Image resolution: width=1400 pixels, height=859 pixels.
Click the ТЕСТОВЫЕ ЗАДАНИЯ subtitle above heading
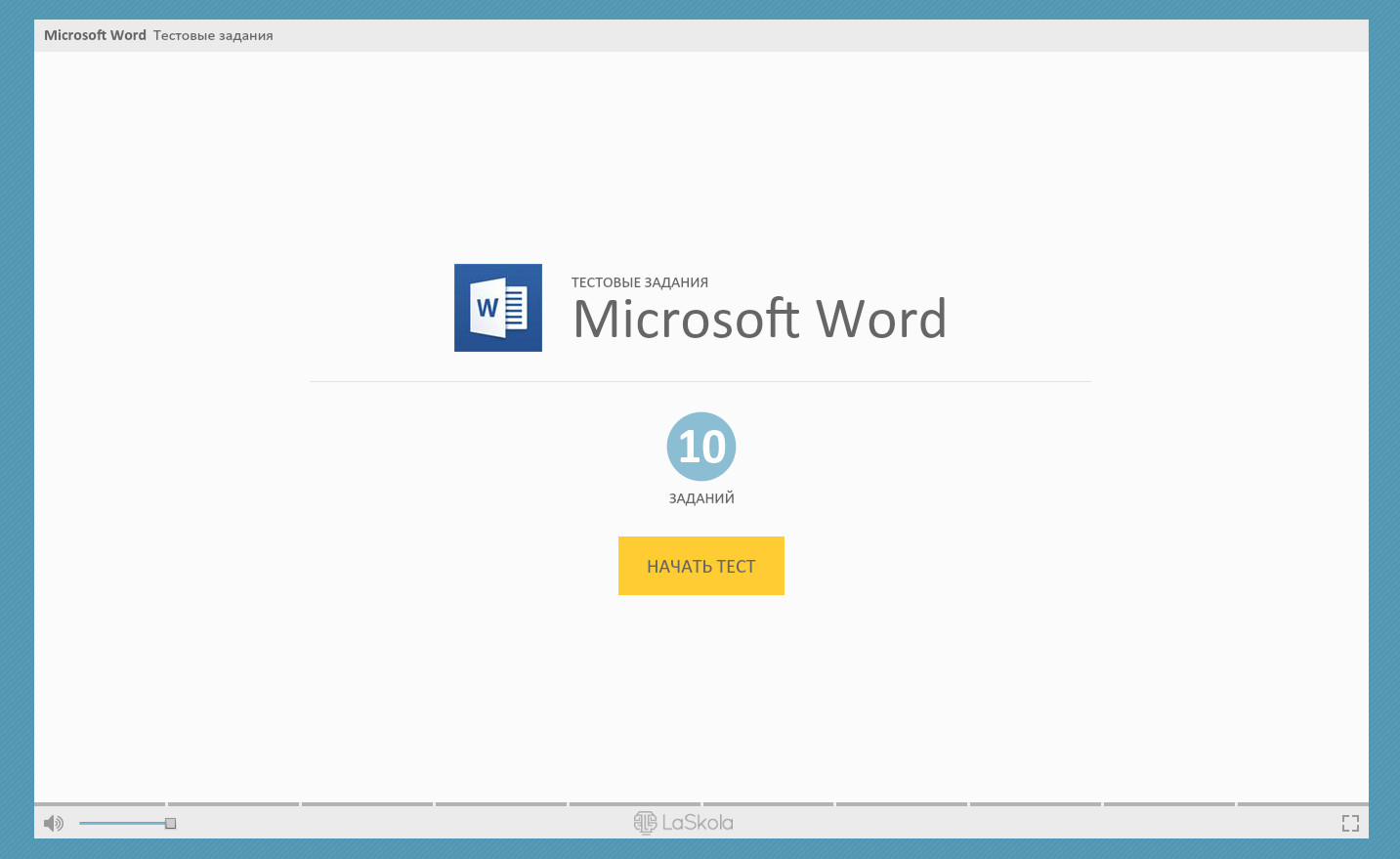(639, 282)
